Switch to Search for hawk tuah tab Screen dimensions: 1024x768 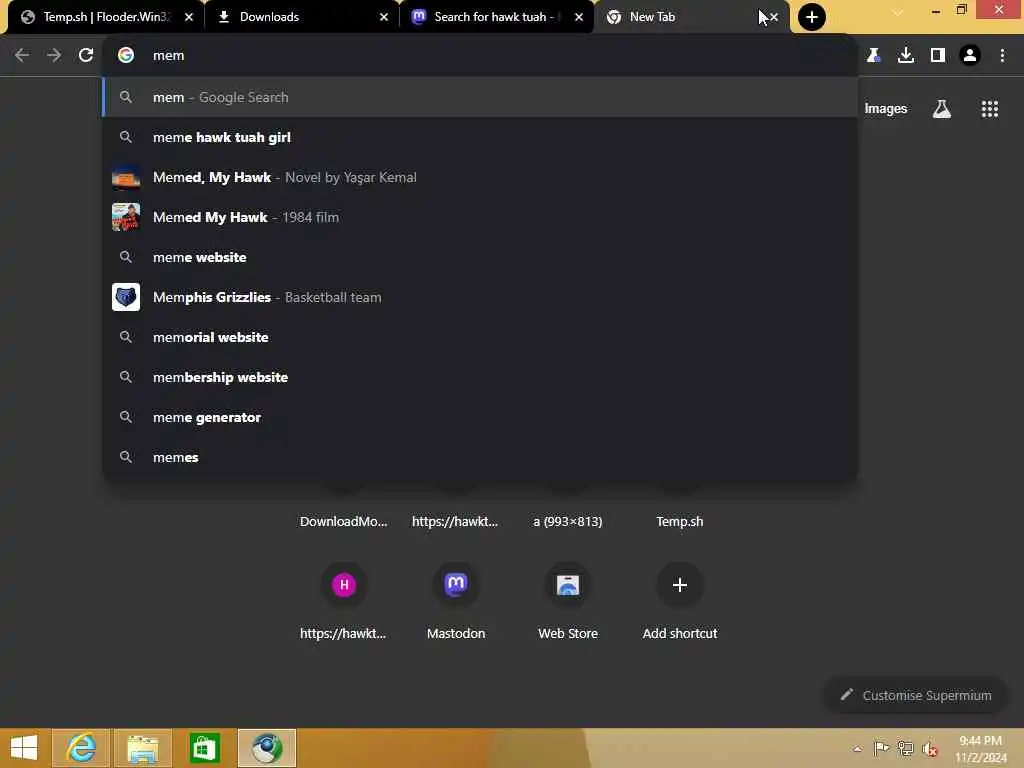pos(497,17)
